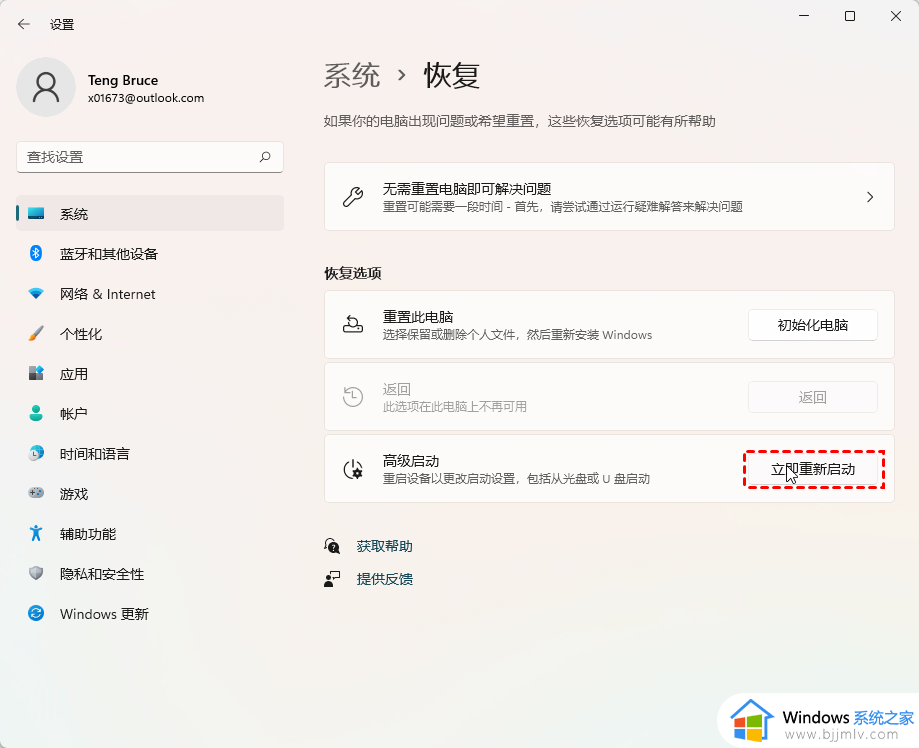919x748 pixels.
Task: Go to 游戏 settings
Action: [x=150, y=494]
